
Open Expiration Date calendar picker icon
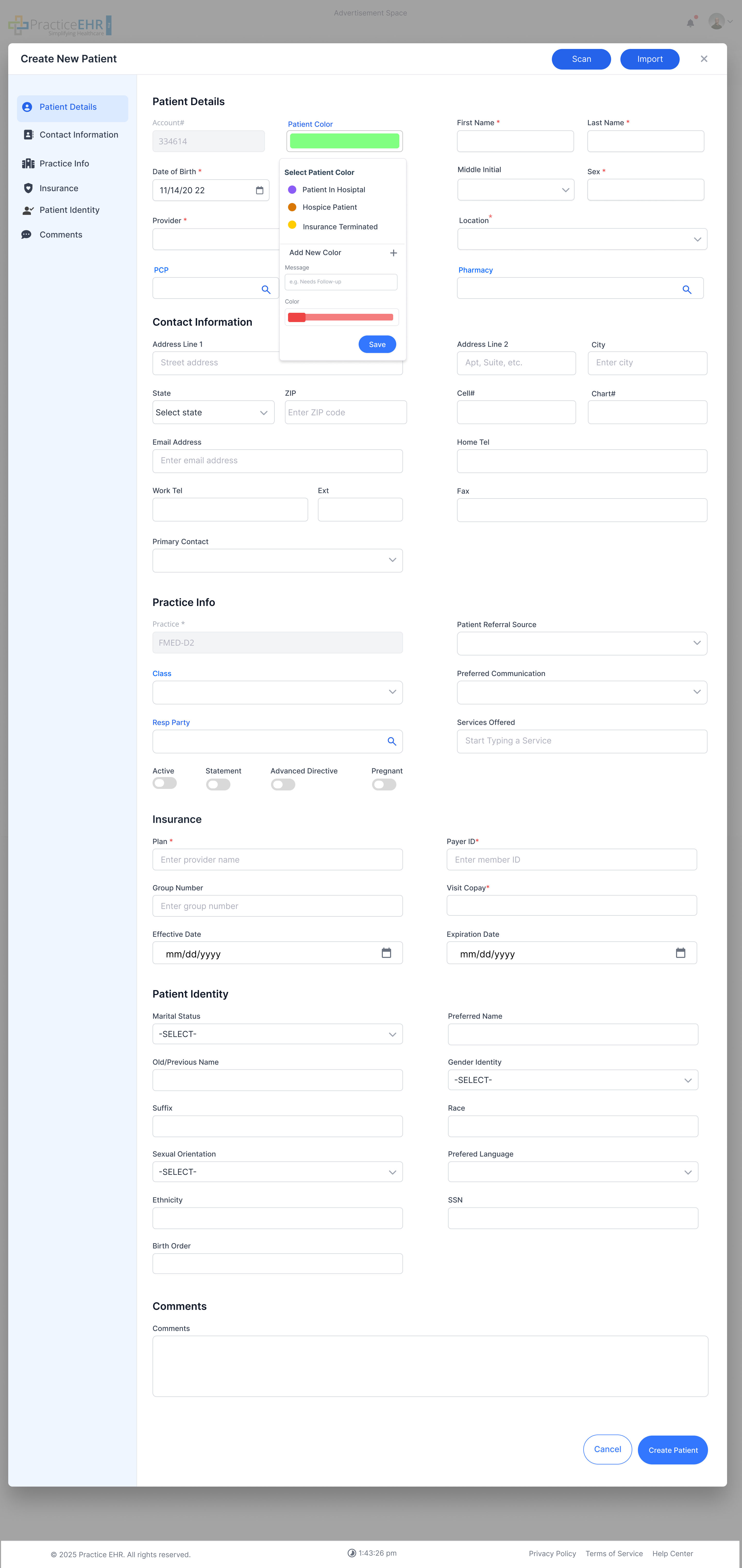pos(680,952)
